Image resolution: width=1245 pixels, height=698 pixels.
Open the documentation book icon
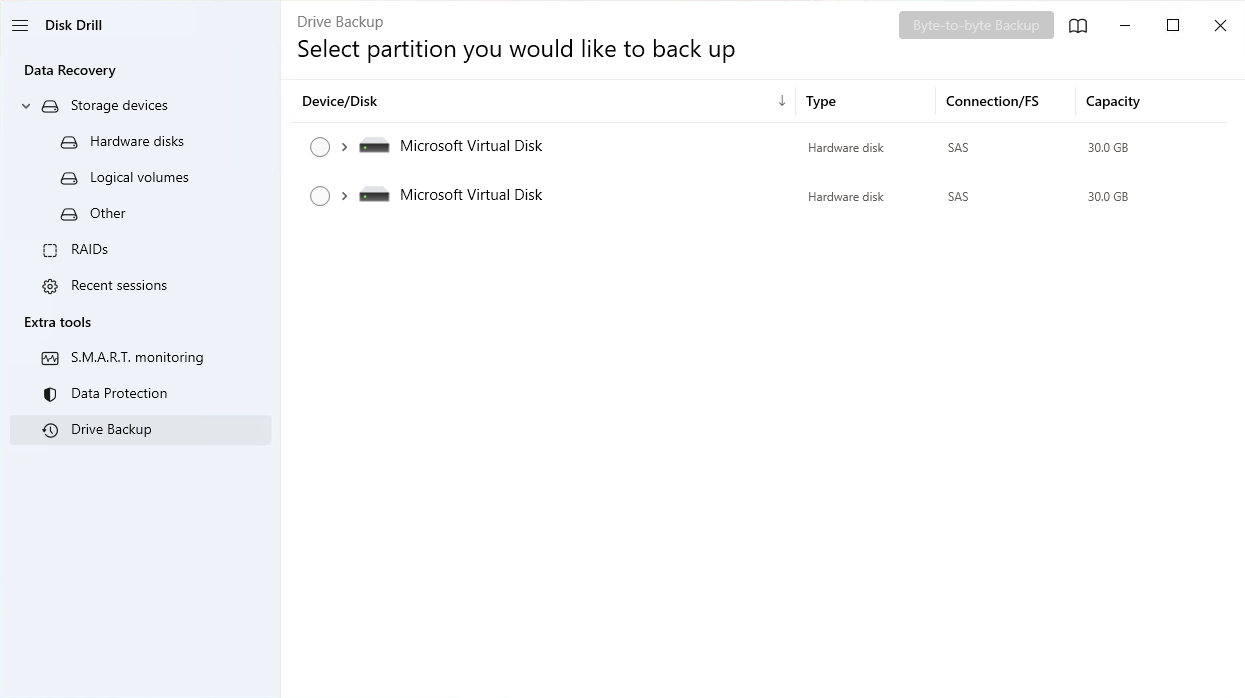[1078, 25]
